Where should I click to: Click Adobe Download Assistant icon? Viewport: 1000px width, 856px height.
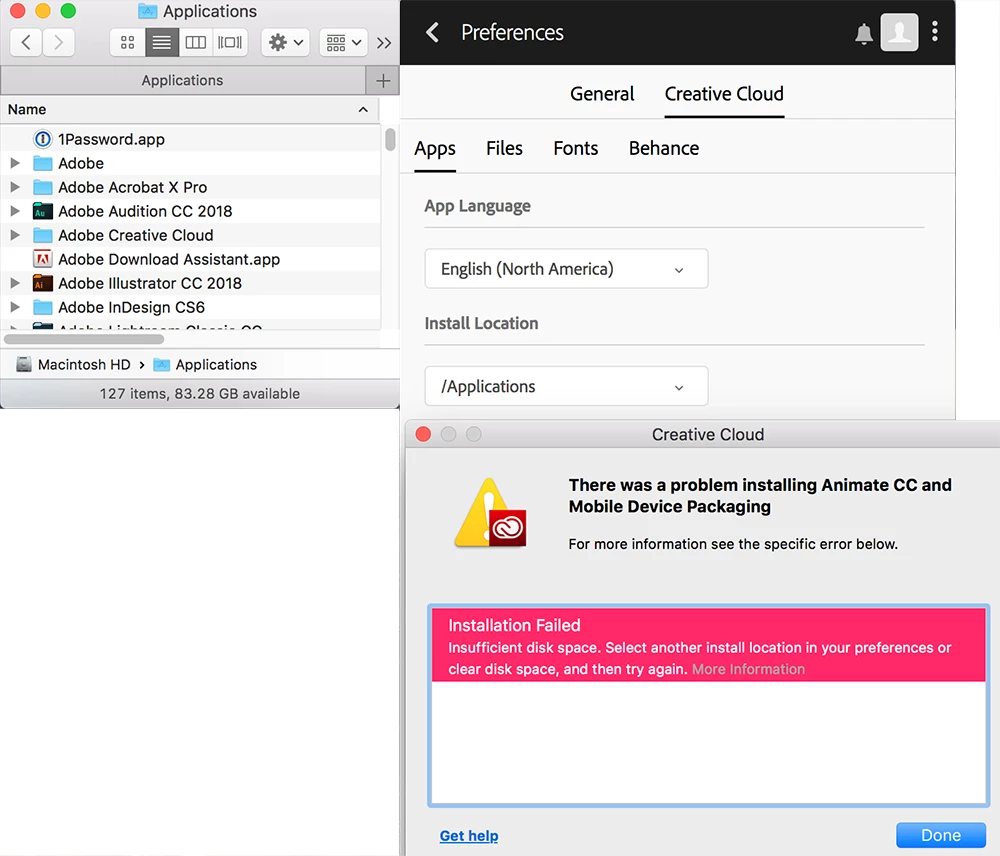(43, 259)
